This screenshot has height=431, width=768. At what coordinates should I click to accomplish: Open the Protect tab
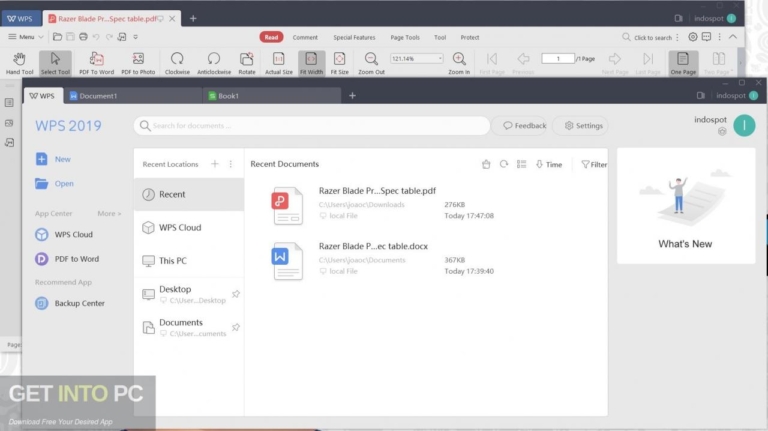tap(470, 37)
